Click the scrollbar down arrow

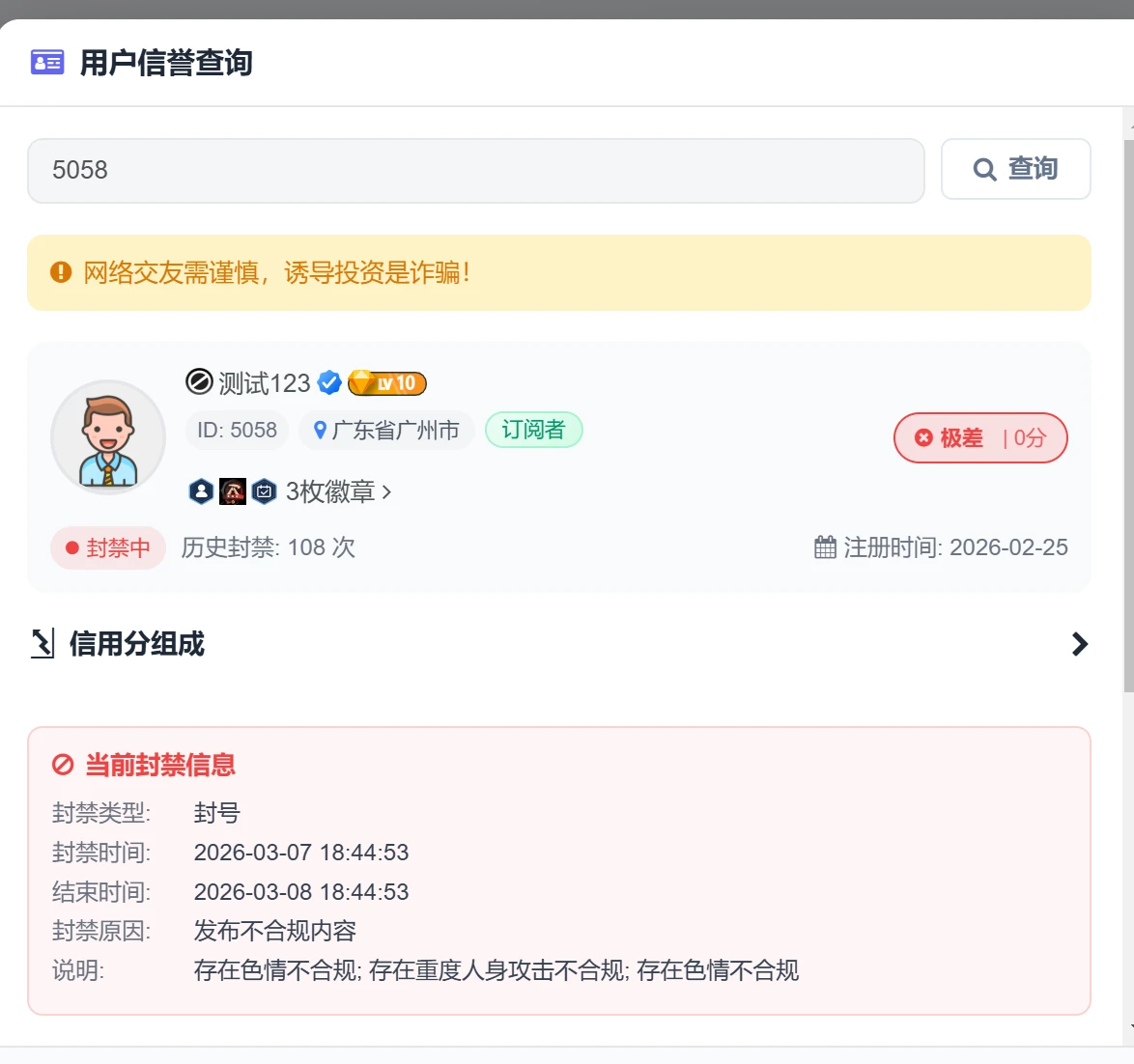click(x=1130, y=1026)
